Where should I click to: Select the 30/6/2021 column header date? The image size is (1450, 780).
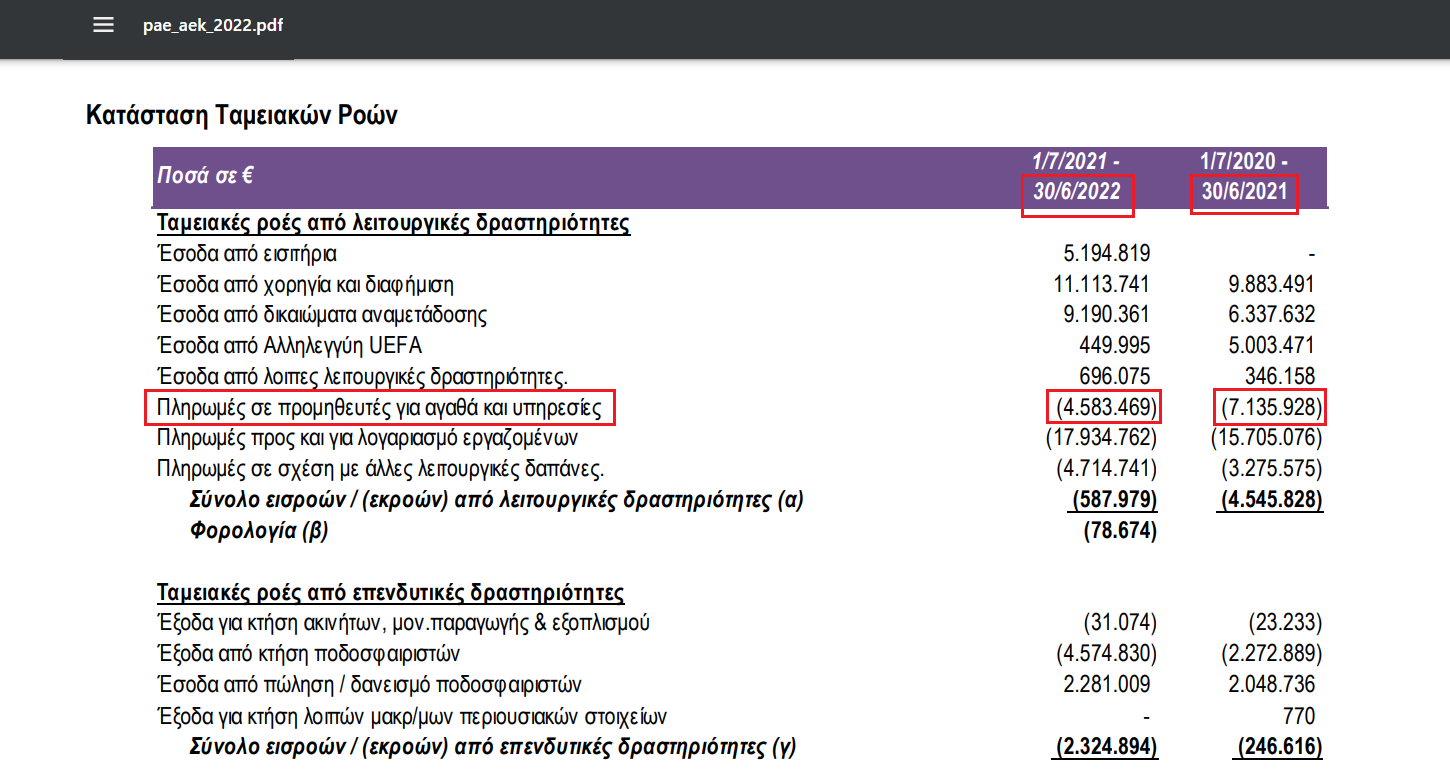pyautogui.click(x=1243, y=192)
